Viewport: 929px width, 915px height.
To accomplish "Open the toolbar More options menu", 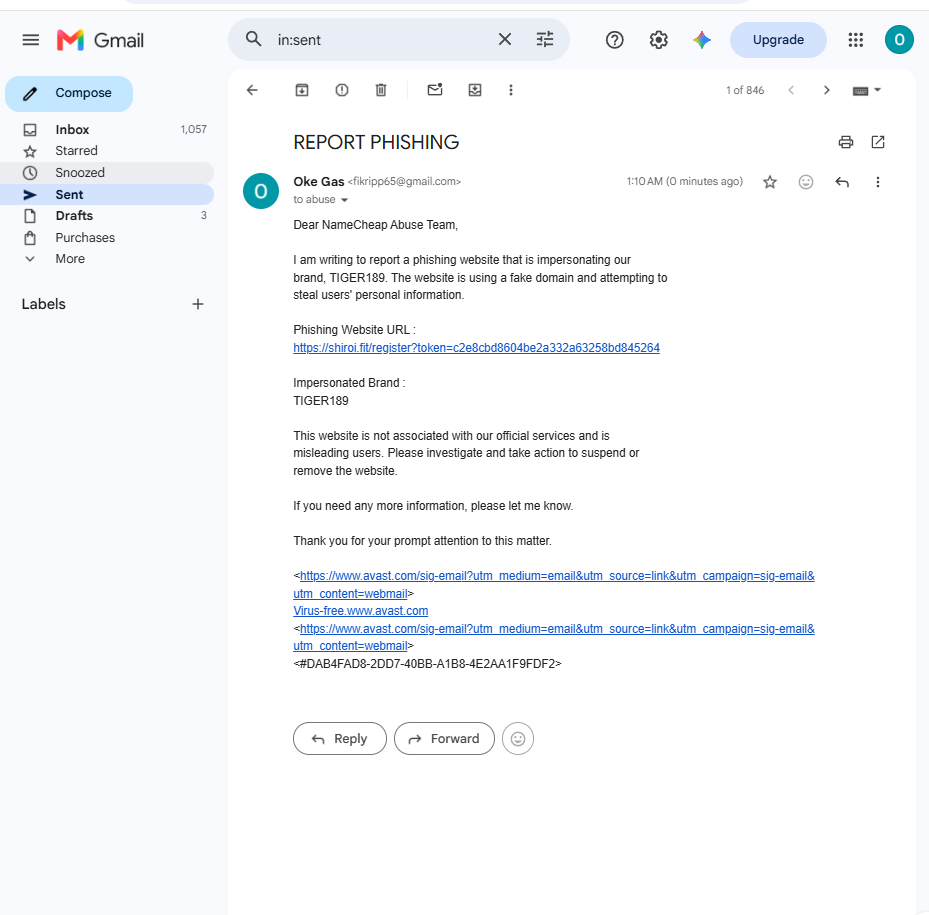I will [x=511, y=90].
